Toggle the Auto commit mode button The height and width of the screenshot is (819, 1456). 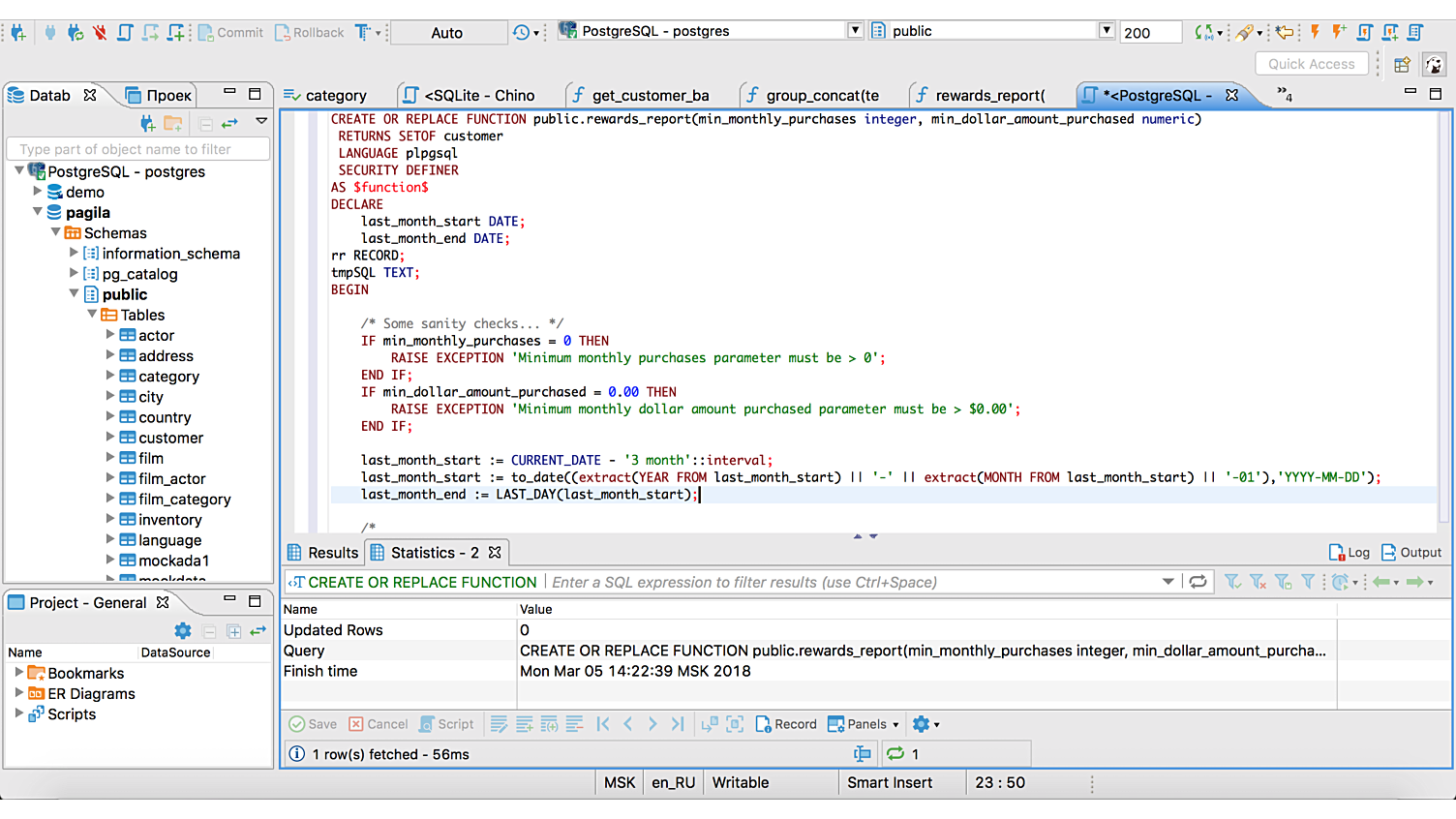click(446, 33)
